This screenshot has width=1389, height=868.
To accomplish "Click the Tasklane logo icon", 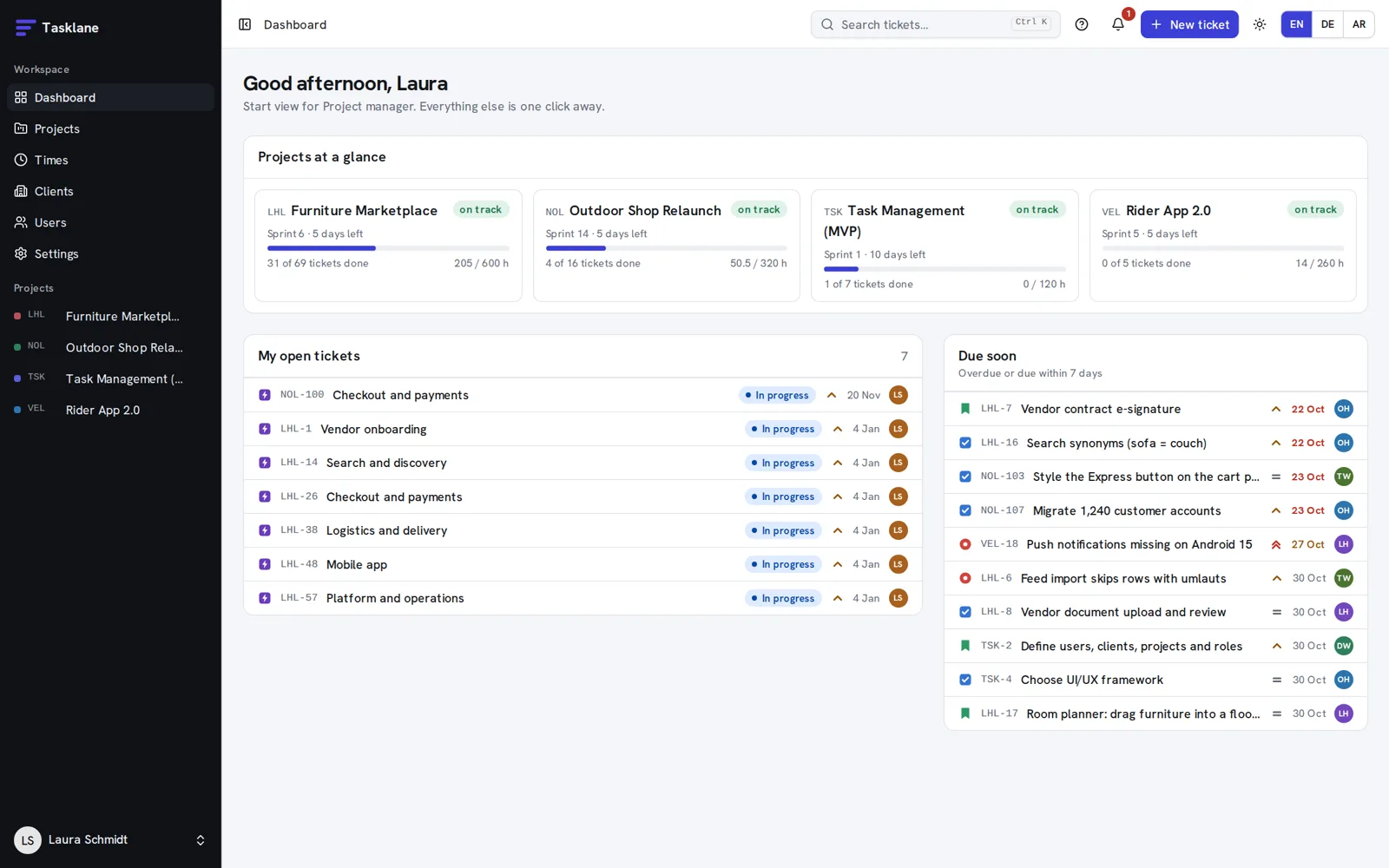I will 25,28.
